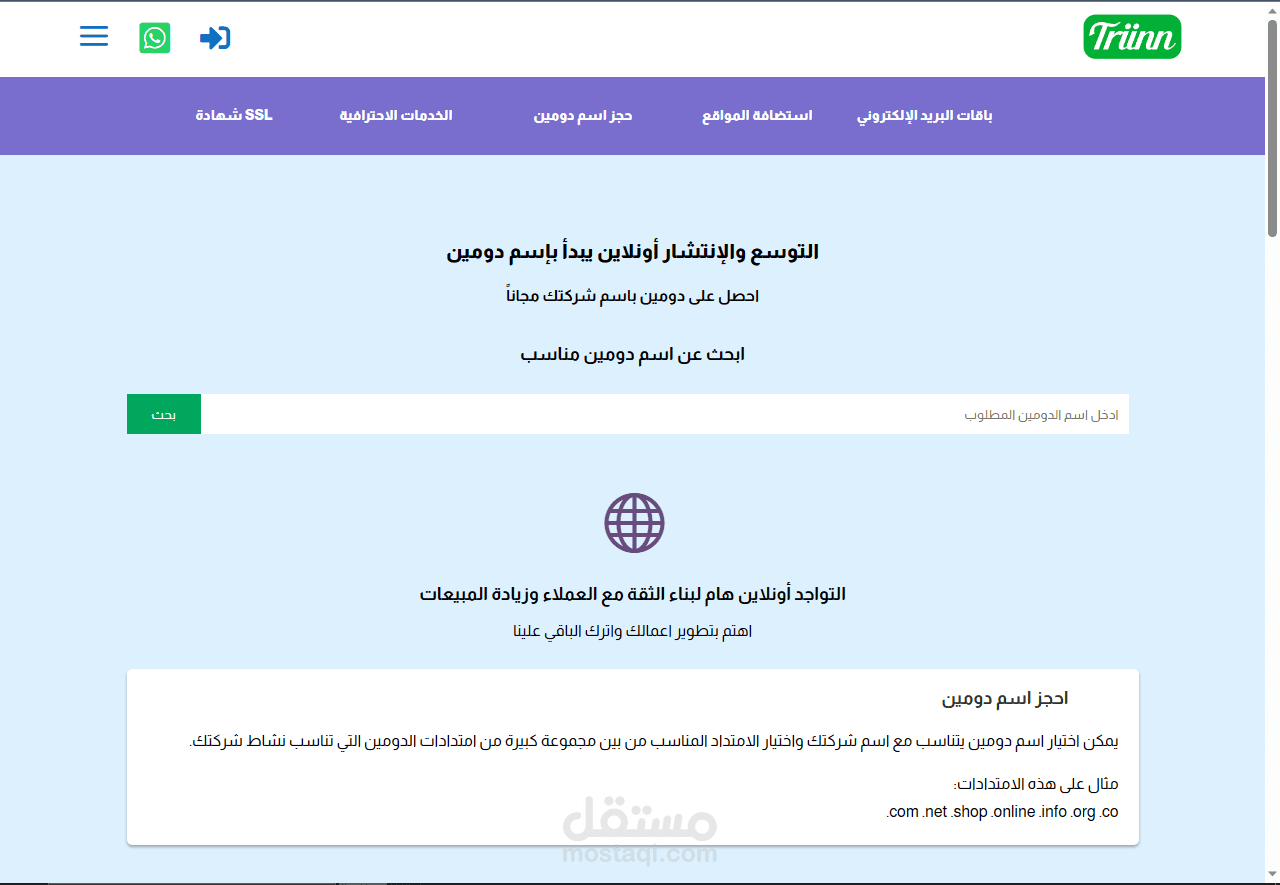The image size is (1280, 885).
Task: Open the استضافة المواقع menu item
Action: 757,116
